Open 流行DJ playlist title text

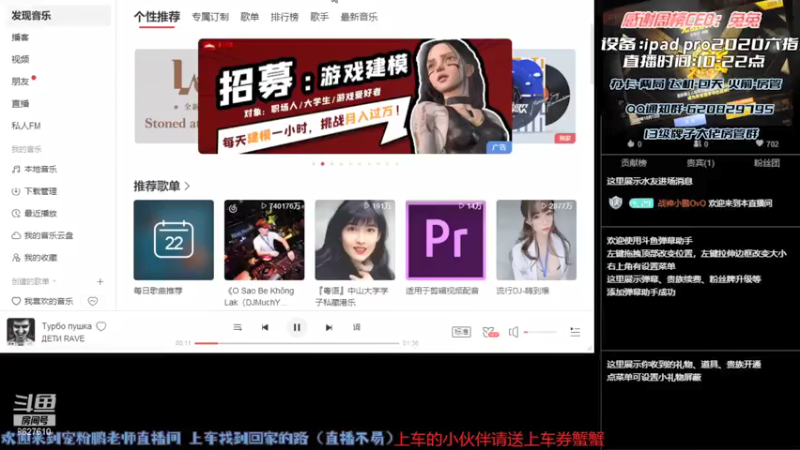523,291
